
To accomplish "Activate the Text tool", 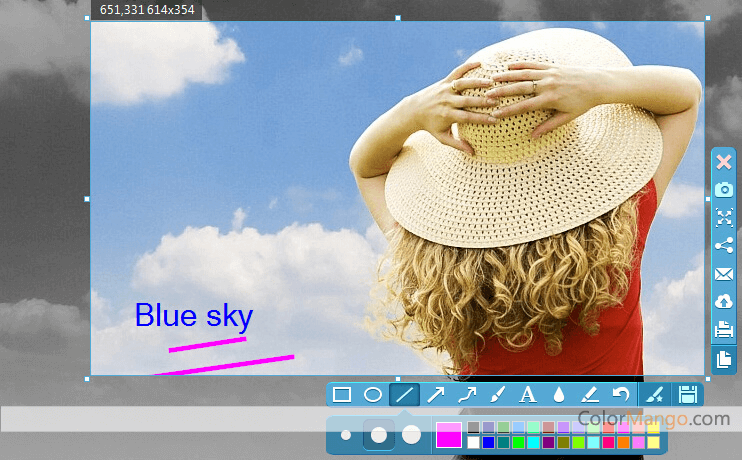I will click(x=528, y=395).
